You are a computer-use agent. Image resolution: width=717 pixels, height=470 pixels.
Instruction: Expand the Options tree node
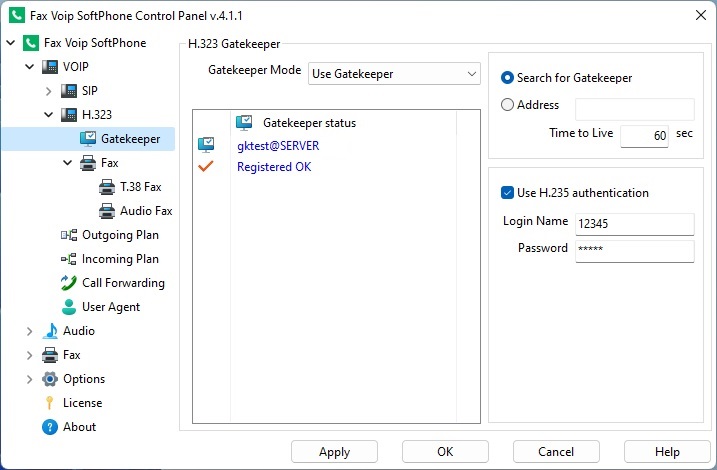[x=30, y=379]
